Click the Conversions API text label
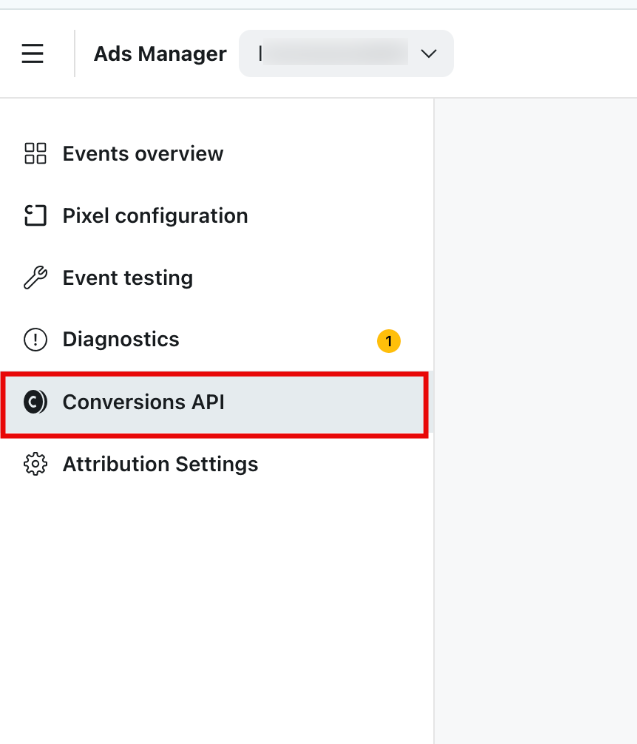The height and width of the screenshot is (744, 637). pyautogui.click(x=143, y=402)
